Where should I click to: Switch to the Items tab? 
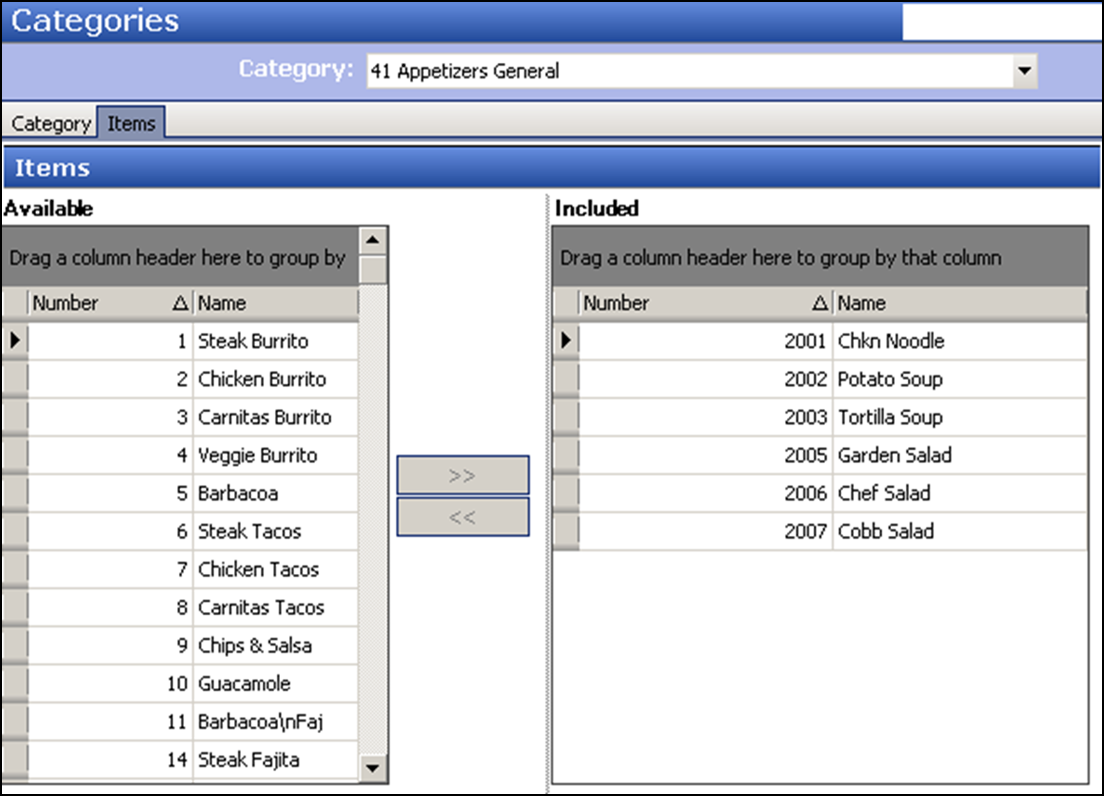(x=131, y=122)
